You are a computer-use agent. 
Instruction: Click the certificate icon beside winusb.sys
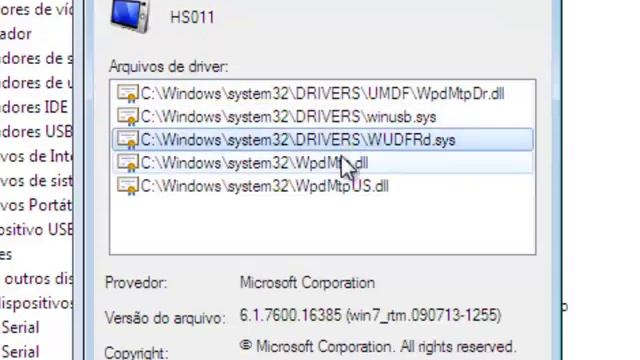click(128, 117)
